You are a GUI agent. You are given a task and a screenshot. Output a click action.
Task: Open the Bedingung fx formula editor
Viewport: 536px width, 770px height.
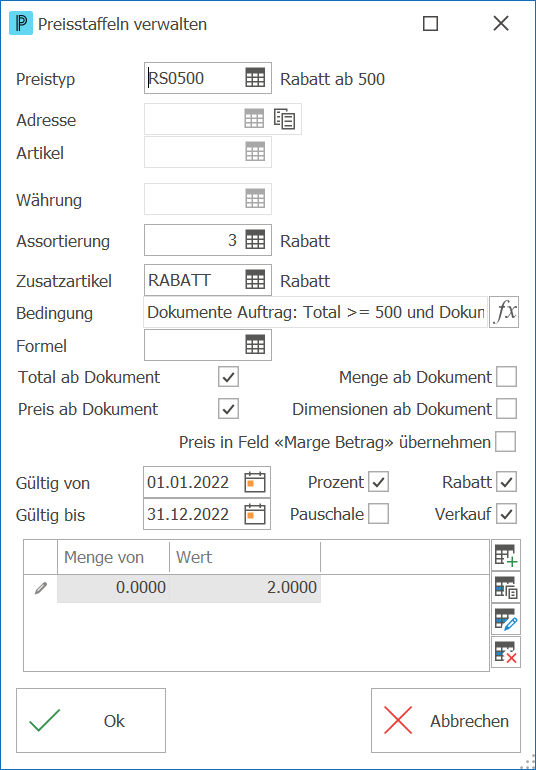pyautogui.click(x=504, y=312)
